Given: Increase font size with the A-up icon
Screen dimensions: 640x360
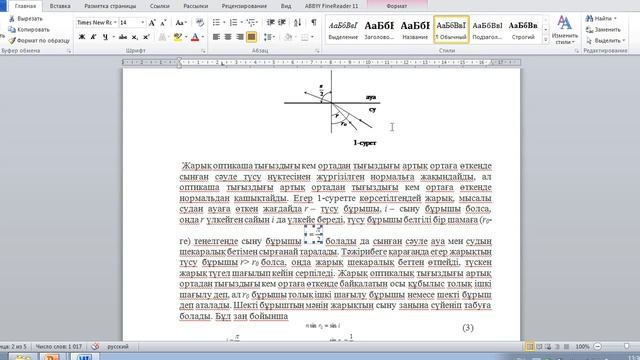Looking at the screenshot, I should (152, 23).
